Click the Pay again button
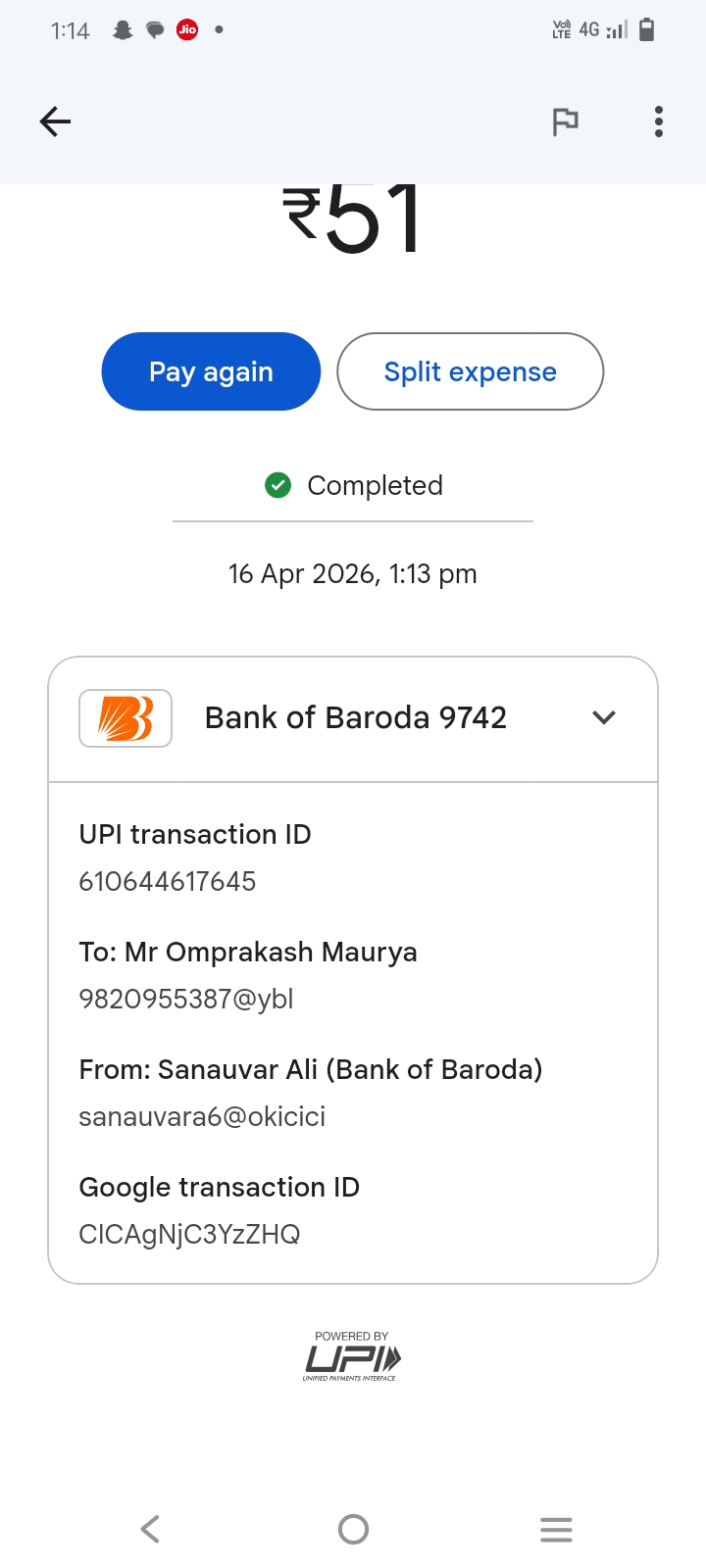The image size is (706, 1568). tap(211, 371)
